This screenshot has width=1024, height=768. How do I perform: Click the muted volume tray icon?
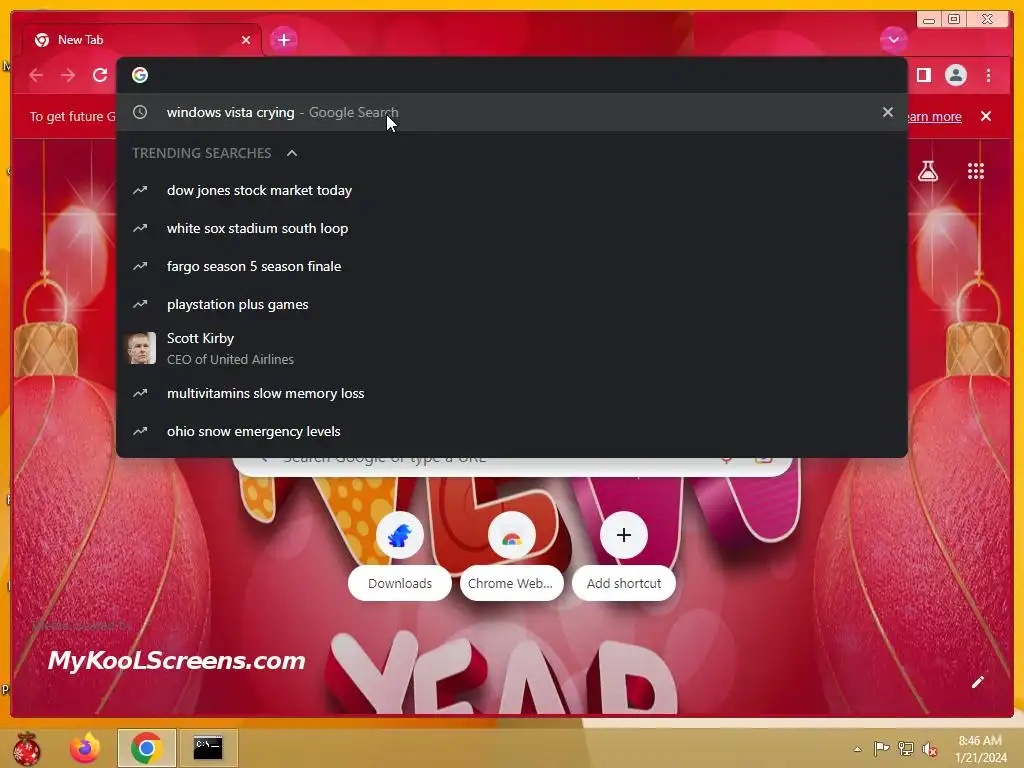click(x=929, y=749)
